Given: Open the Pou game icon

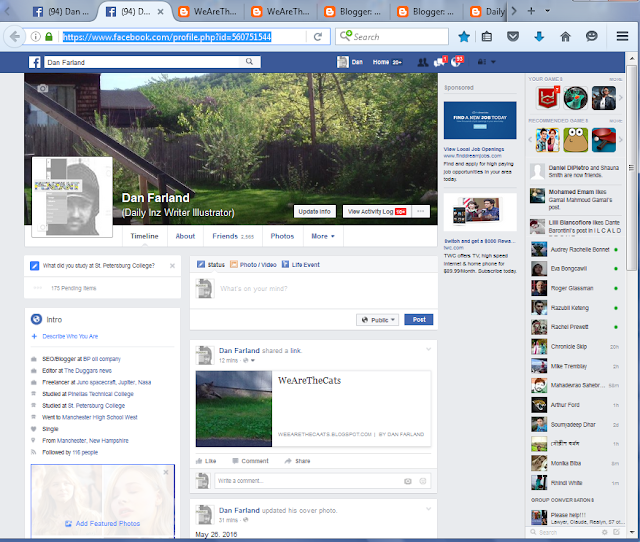Looking at the screenshot, I should point(576,140).
